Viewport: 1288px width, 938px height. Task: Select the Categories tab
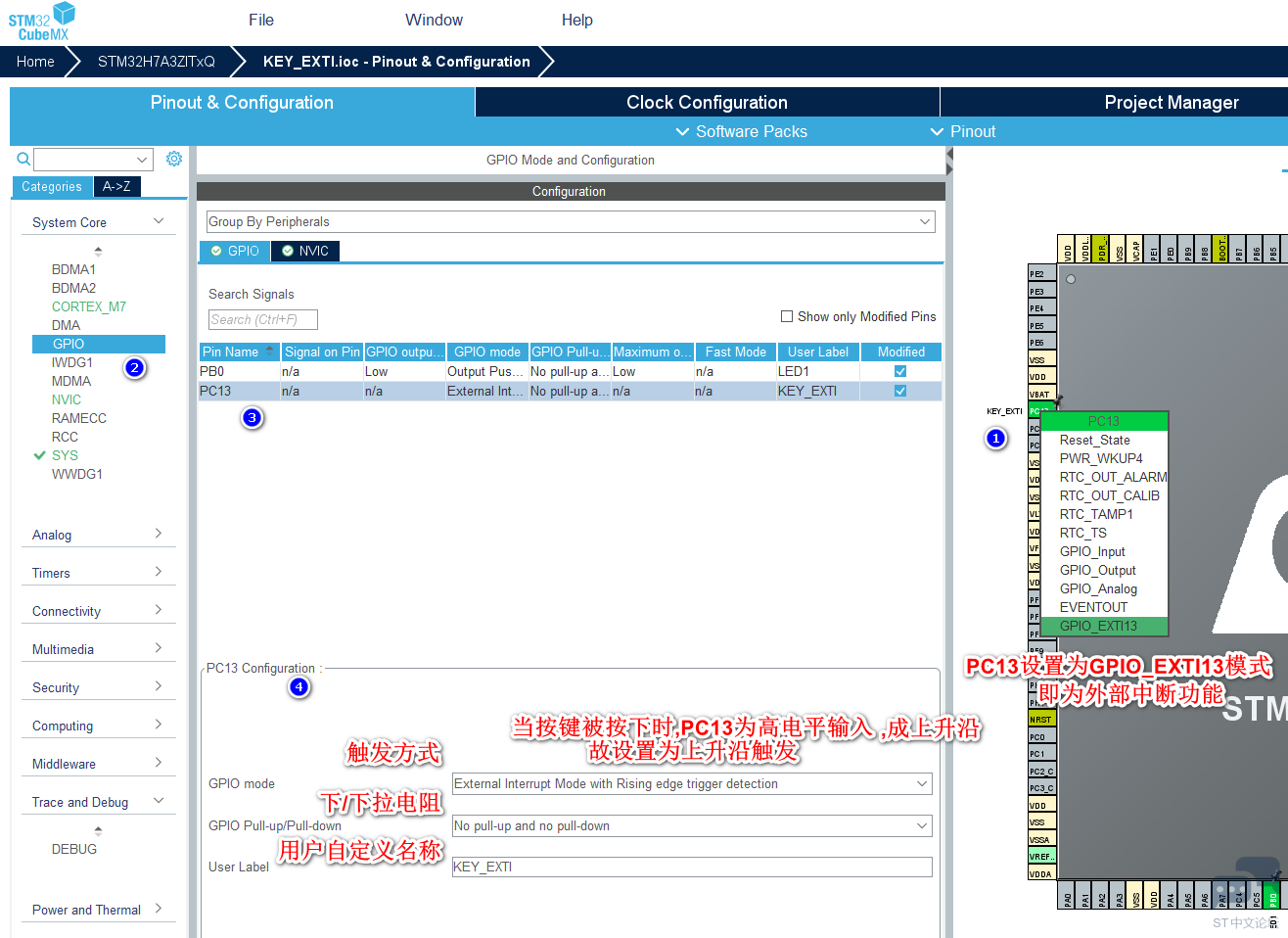pos(52,187)
